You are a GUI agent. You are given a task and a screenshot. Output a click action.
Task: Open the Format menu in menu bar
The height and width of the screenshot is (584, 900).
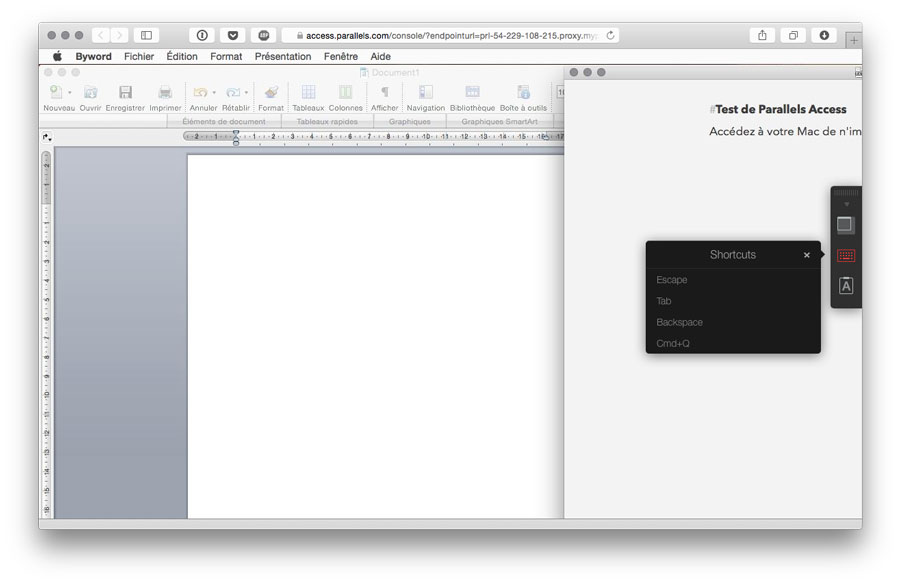point(226,56)
